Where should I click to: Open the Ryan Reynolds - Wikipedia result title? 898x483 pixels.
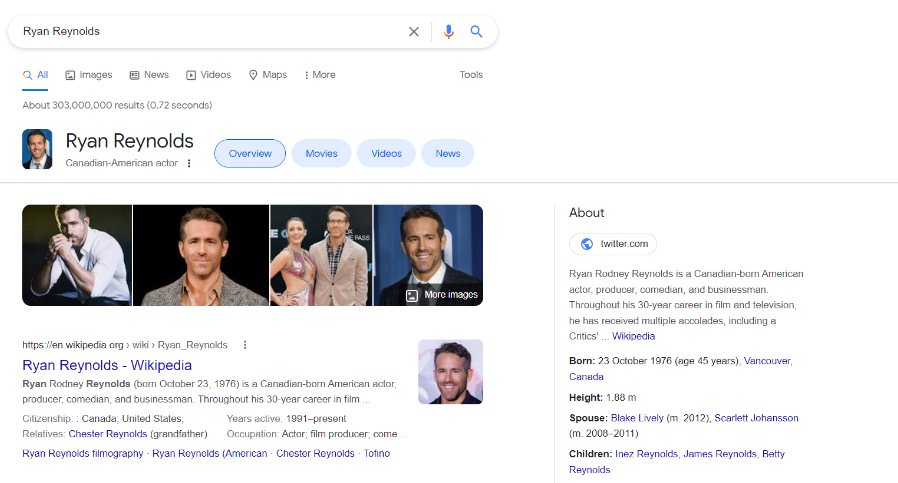[x=107, y=366]
